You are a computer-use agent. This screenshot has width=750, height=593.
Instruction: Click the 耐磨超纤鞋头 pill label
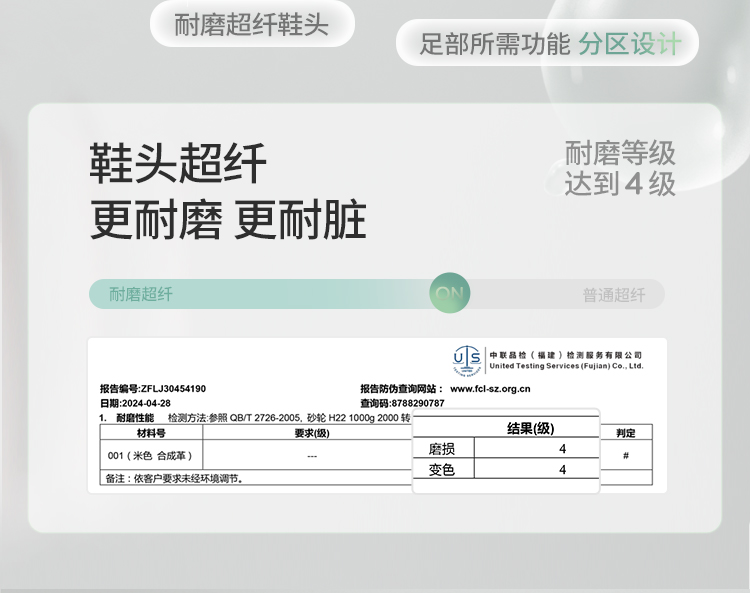point(252,25)
